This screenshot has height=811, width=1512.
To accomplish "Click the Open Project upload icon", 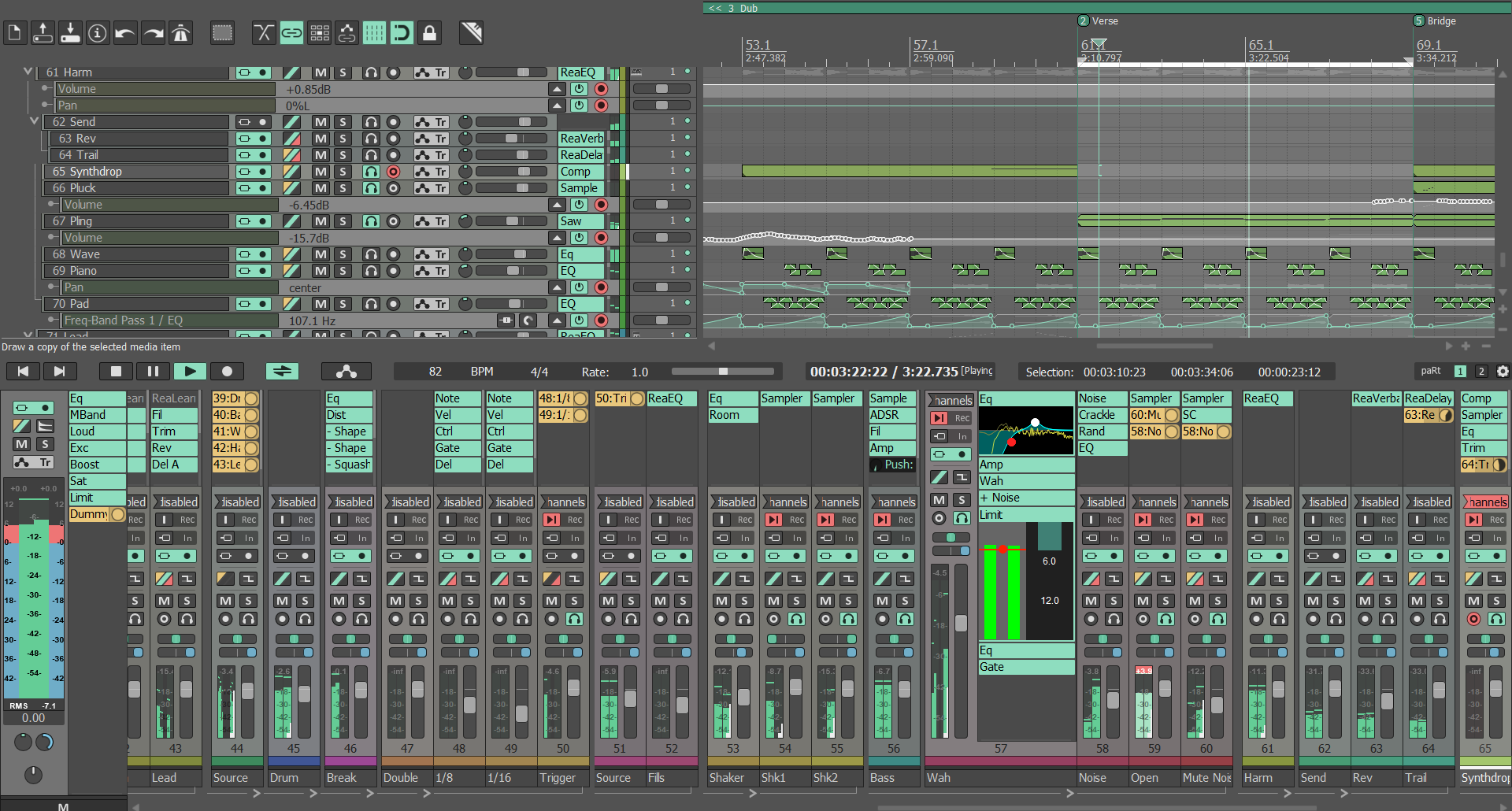I will tap(43, 33).
